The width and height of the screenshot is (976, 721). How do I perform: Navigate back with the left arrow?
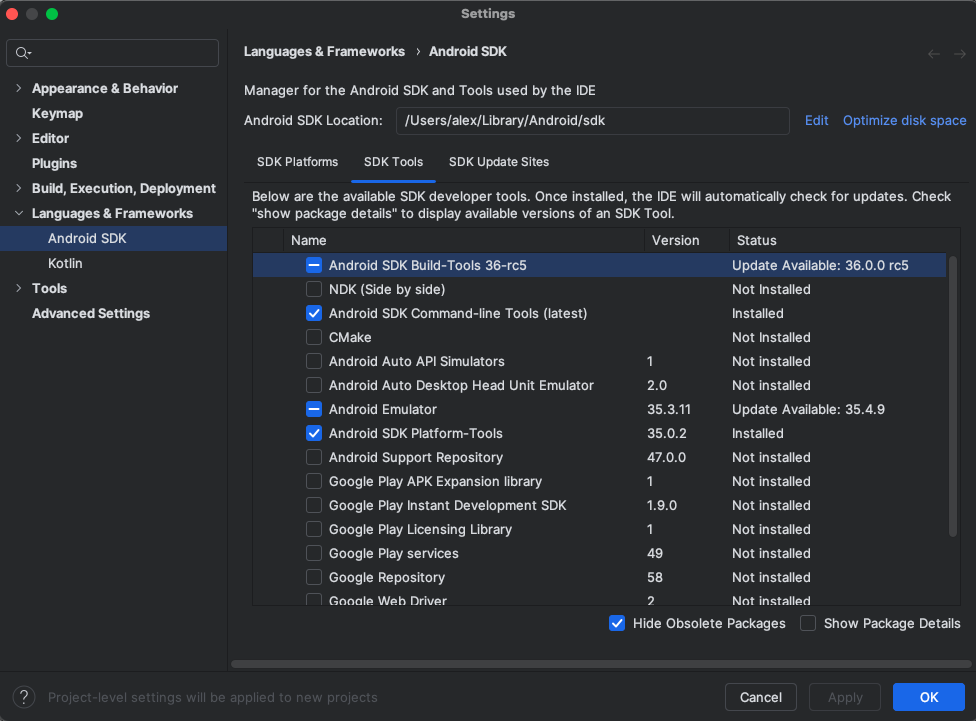pos(934,54)
